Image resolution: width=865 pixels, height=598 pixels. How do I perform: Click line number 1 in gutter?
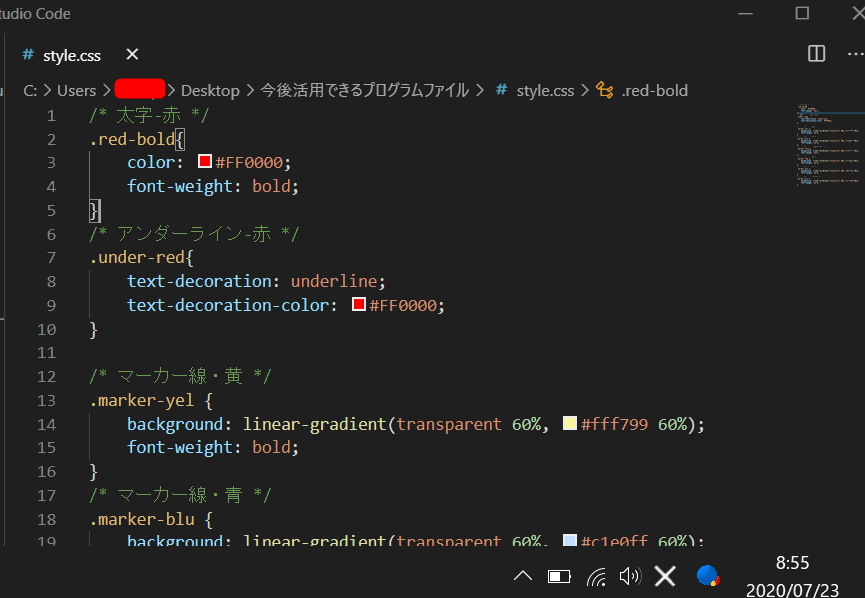coord(51,115)
